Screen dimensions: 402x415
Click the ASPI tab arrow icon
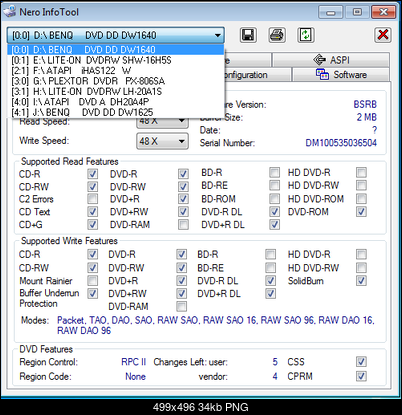pos(320,60)
